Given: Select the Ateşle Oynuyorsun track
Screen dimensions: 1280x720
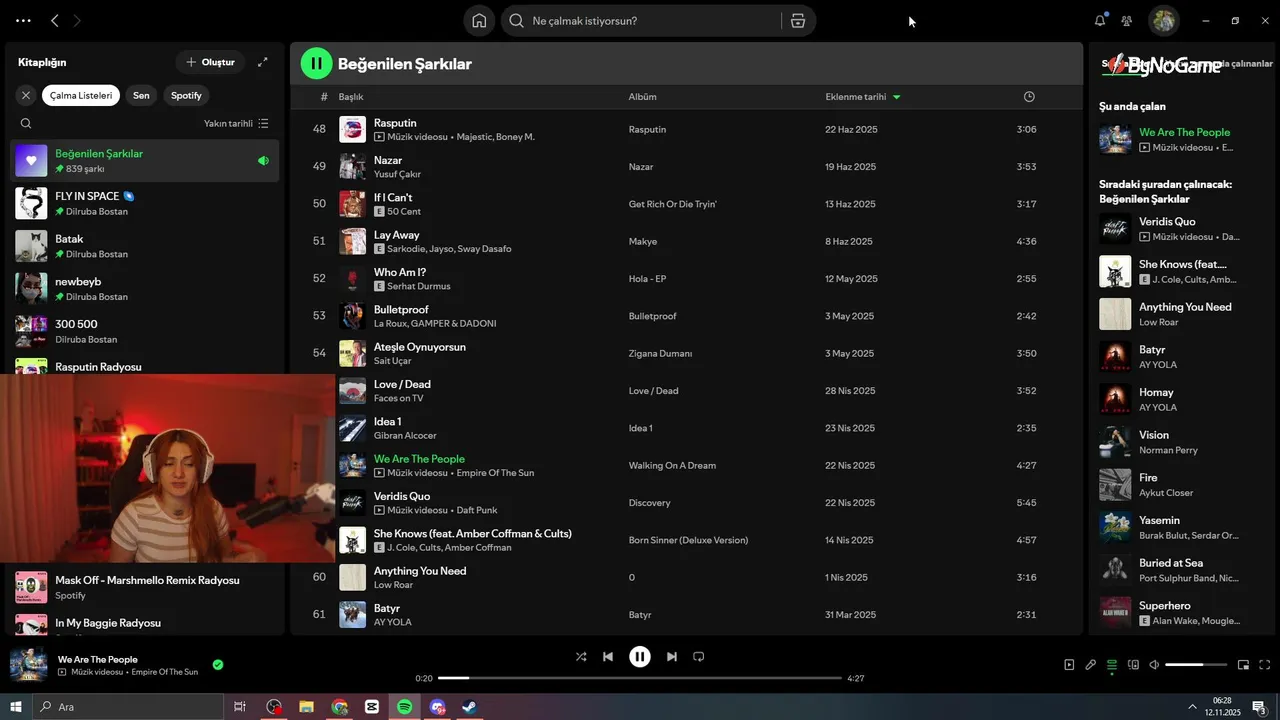Looking at the screenshot, I should point(686,353).
